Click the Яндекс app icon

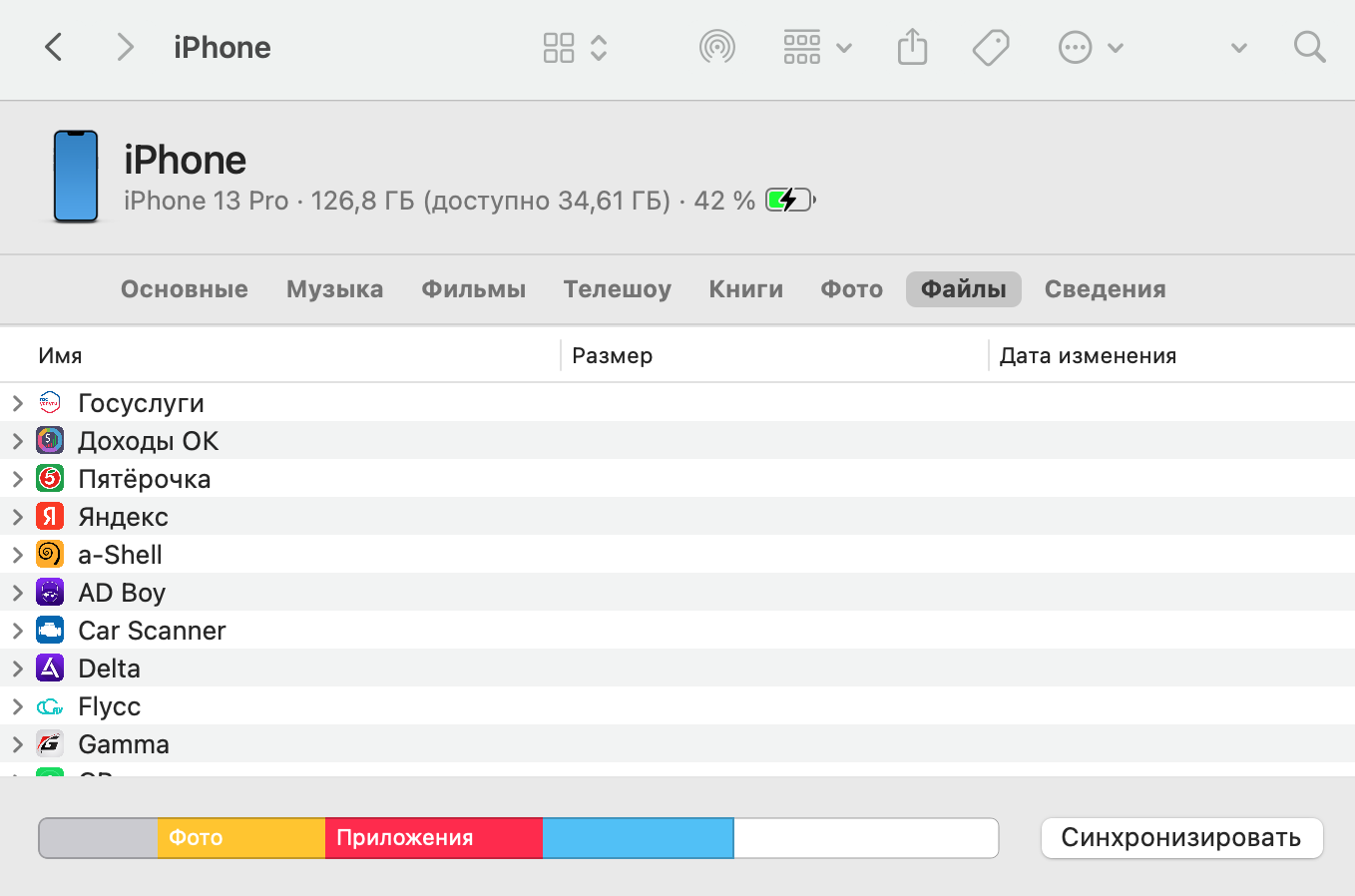click(x=50, y=516)
